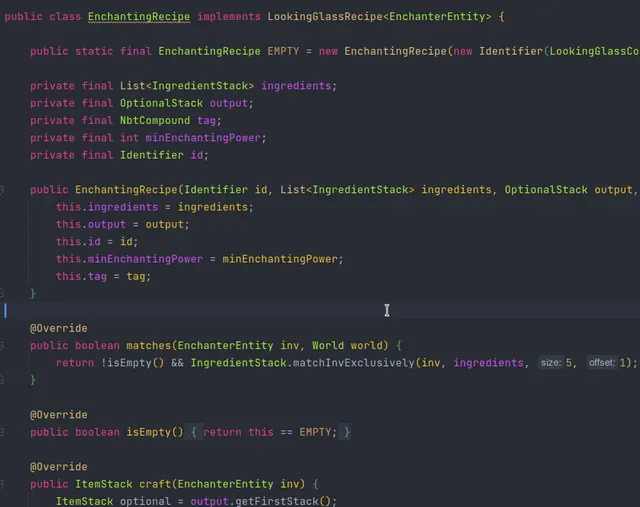This screenshot has width=640, height=507.
Task: Click 'id' field in this.id assignment
Action: pyautogui.click(x=94, y=242)
